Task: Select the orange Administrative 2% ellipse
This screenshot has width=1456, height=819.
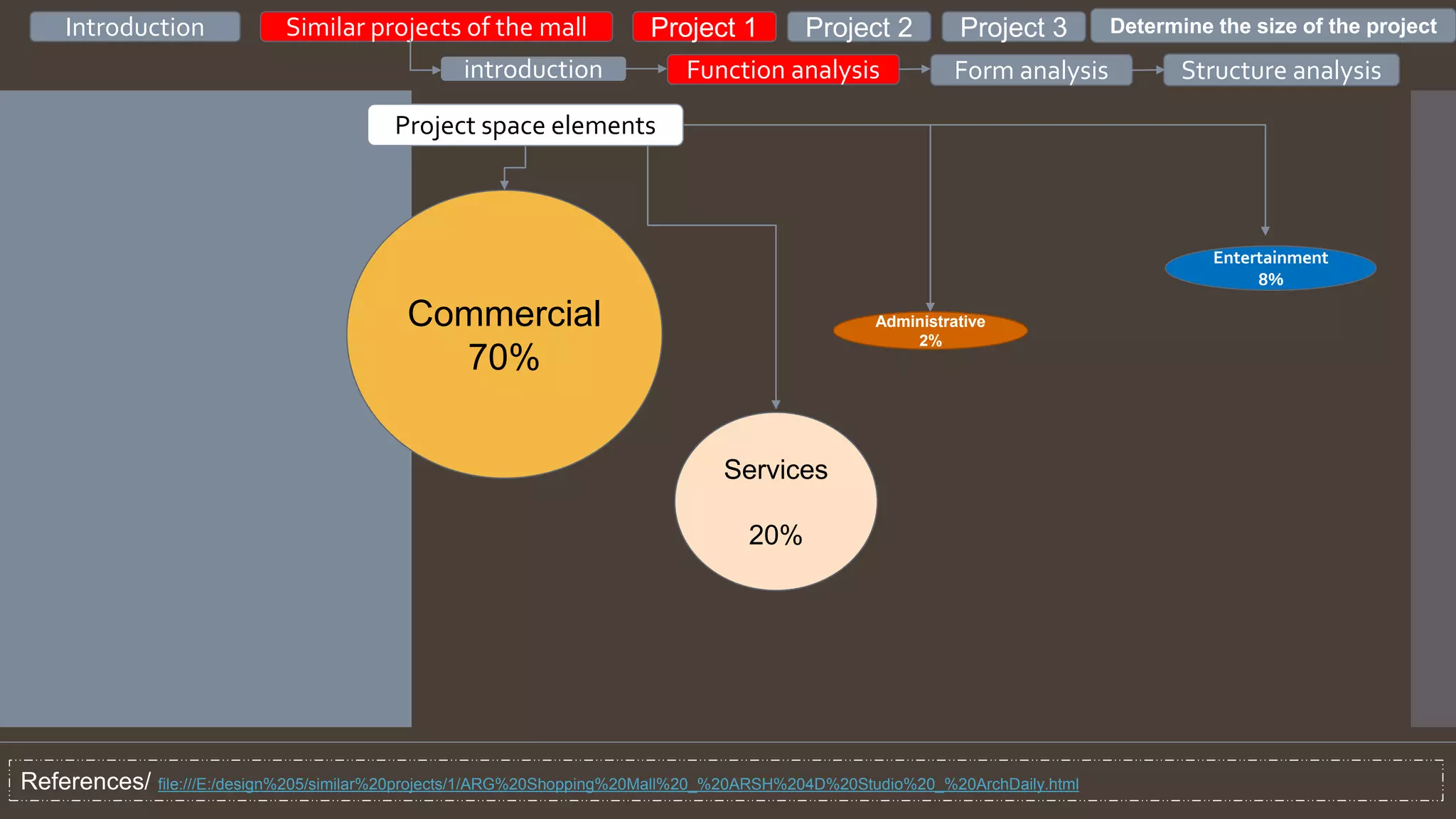Action: 930,331
